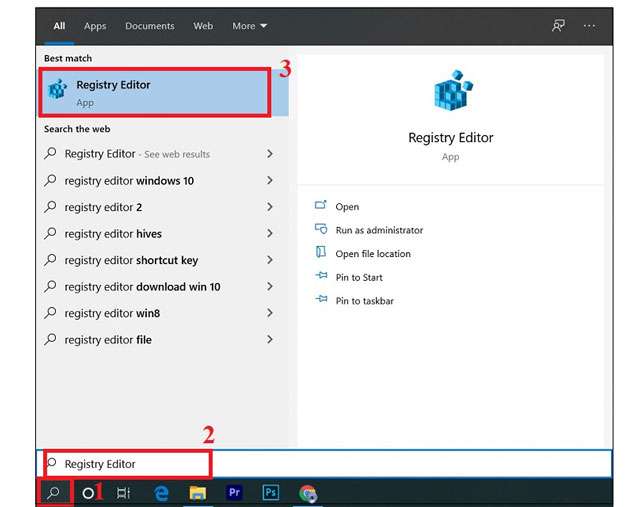Viewport: 640px width, 507px height.
Task: Select Run as administrator option
Action: (379, 230)
